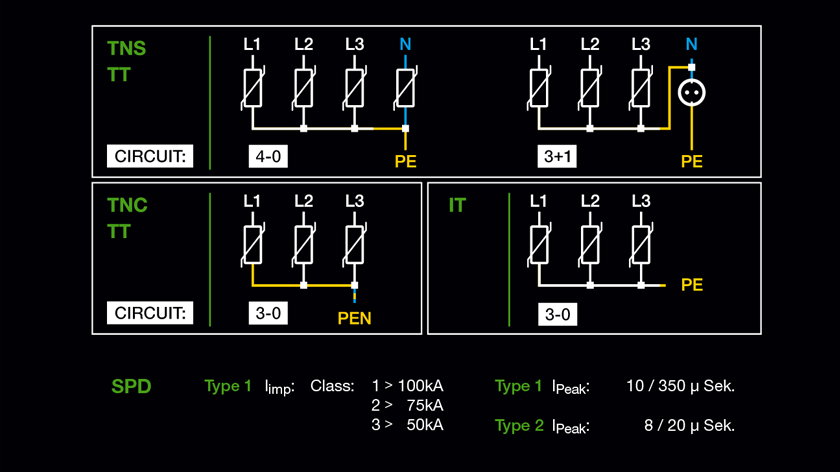Click the green IT heading

click(x=457, y=205)
